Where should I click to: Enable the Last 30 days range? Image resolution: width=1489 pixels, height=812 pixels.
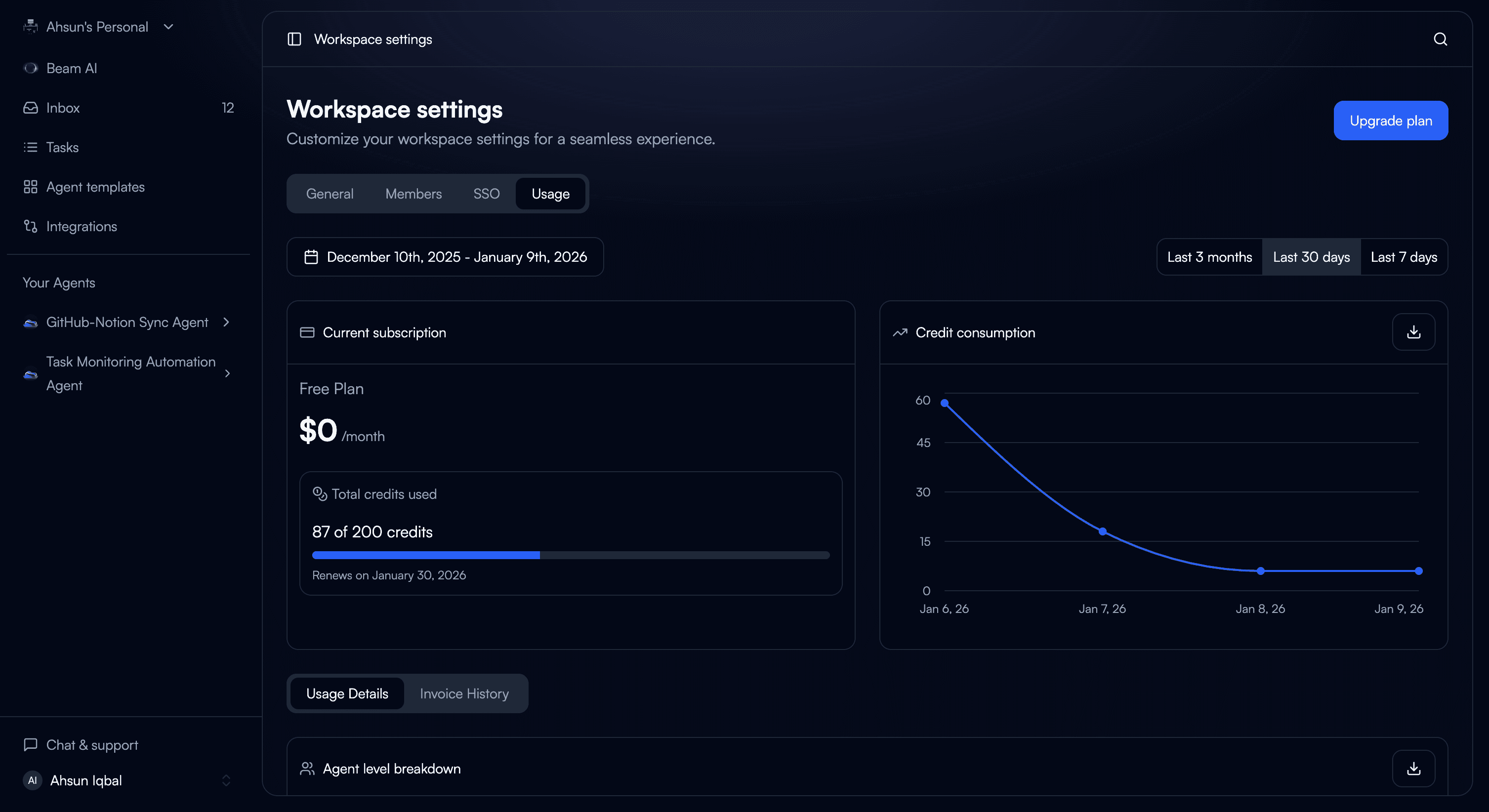pyautogui.click(x=1310, y=257)
